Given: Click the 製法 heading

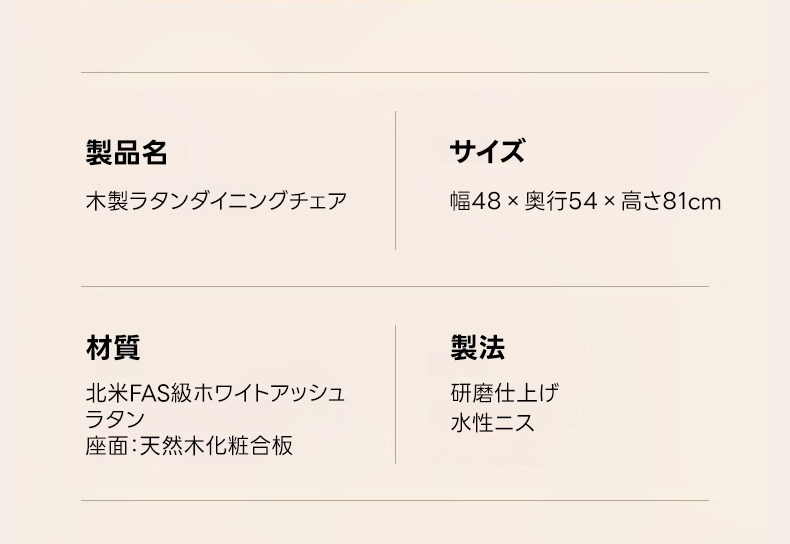Looking at the screenshot, I should (x=477, y=348).
